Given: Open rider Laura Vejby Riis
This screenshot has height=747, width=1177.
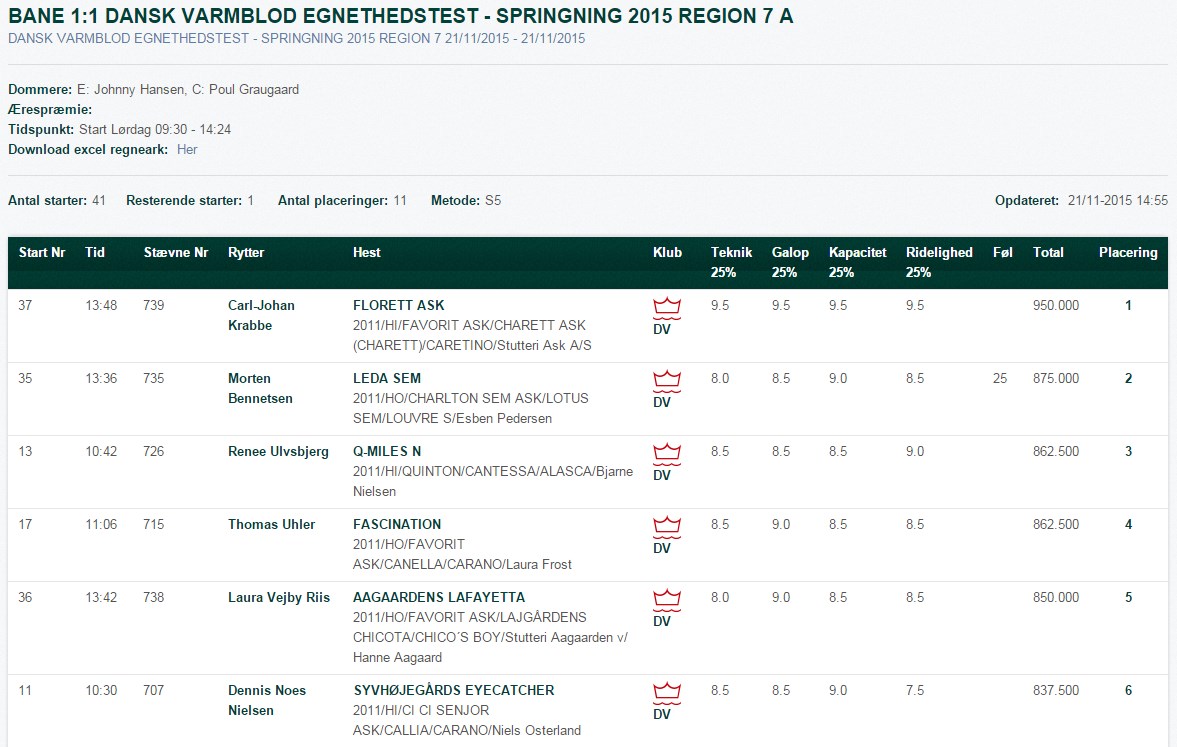Looking at the screenshot, I should coord(279,597).
